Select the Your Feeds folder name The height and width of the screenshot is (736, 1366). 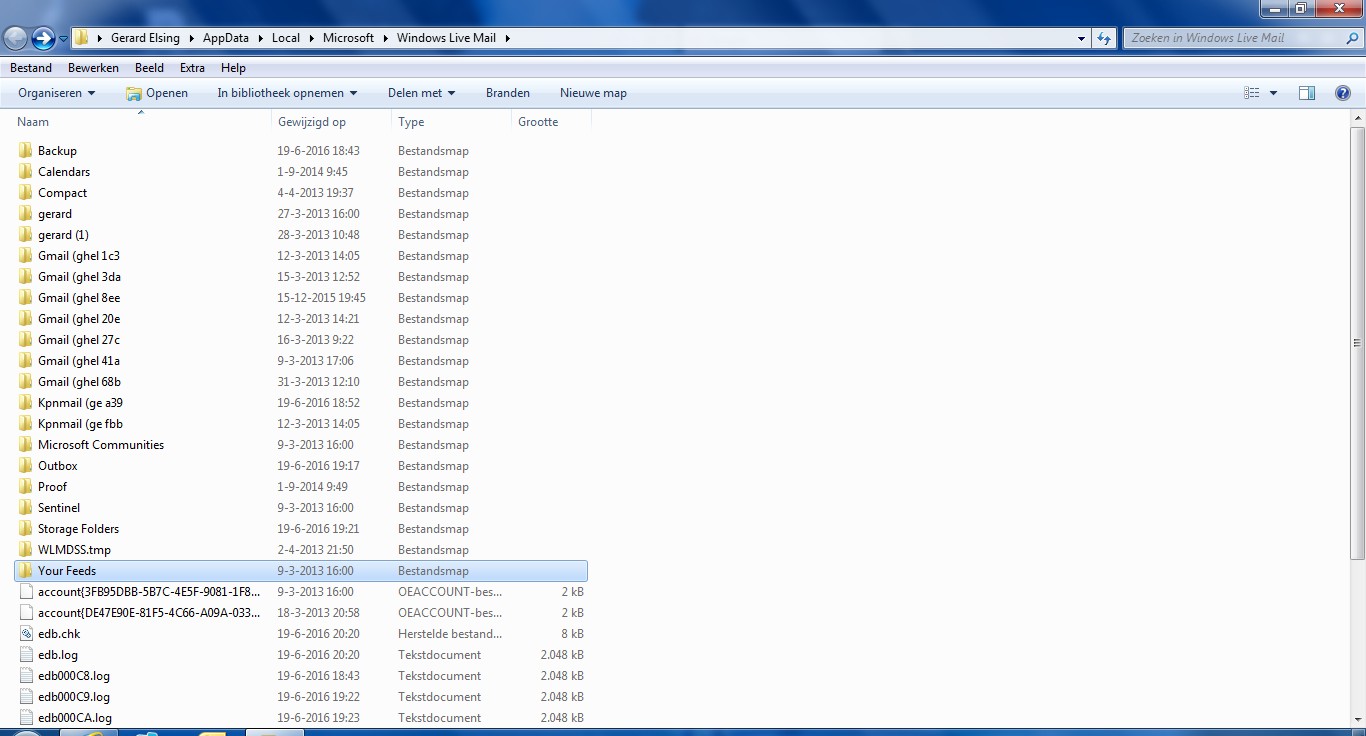[67, 571]
